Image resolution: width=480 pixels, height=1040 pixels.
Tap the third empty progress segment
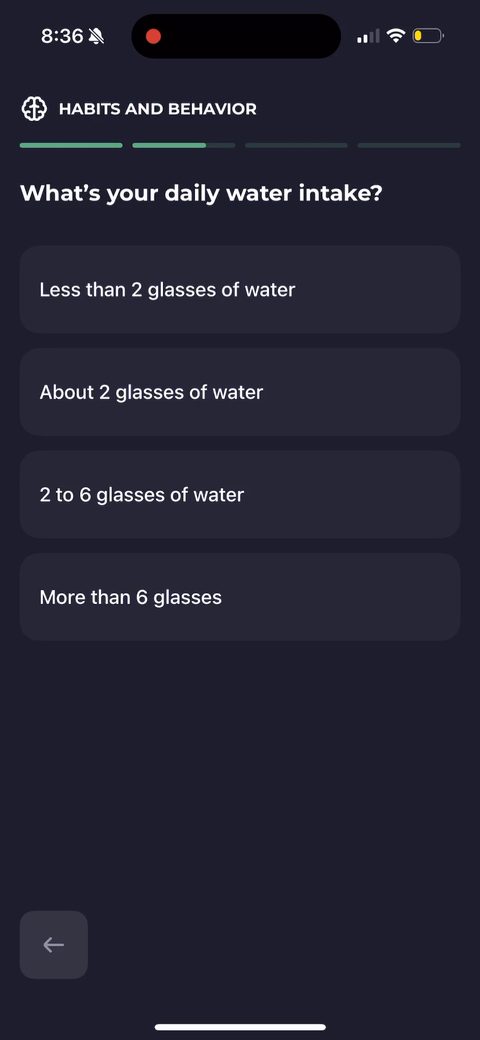pyautogui.click(x=296, y=145)
